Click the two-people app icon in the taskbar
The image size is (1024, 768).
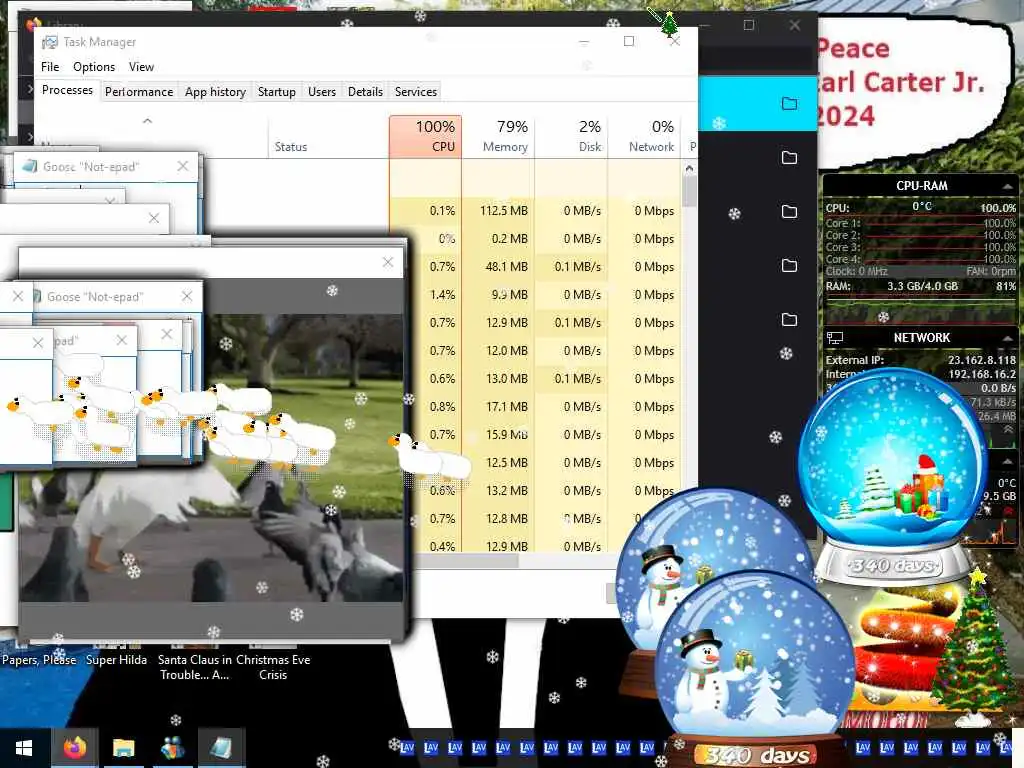point(172,748)
